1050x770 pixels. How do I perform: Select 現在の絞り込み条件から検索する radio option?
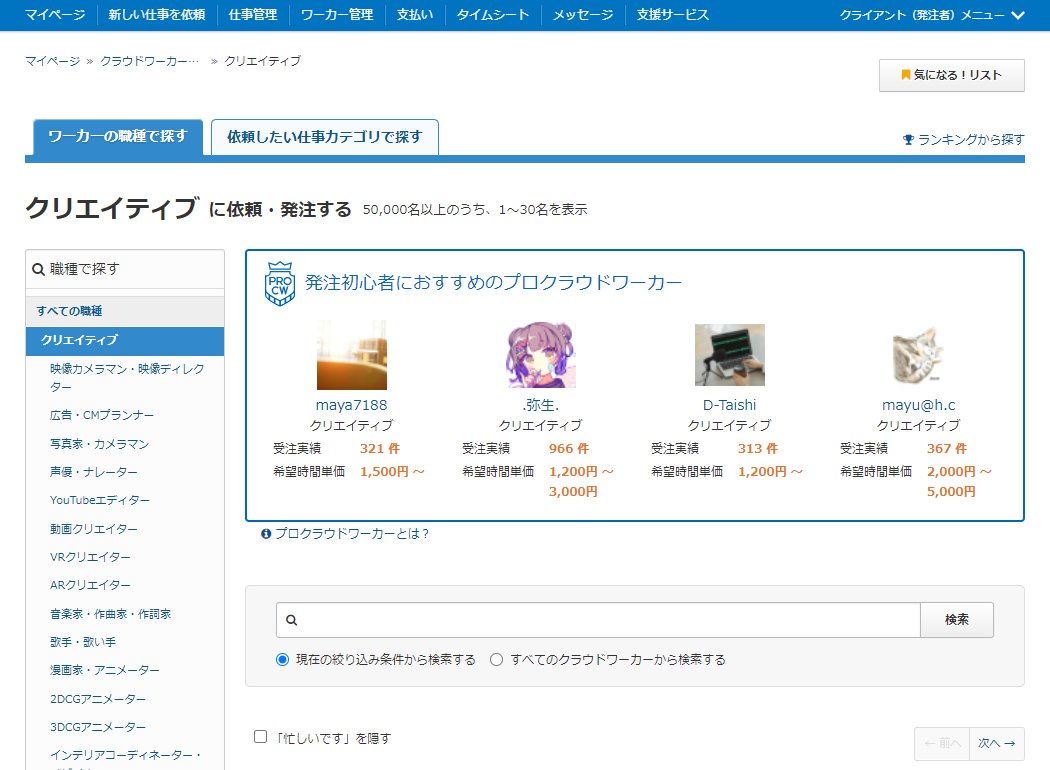click(283, 660)
